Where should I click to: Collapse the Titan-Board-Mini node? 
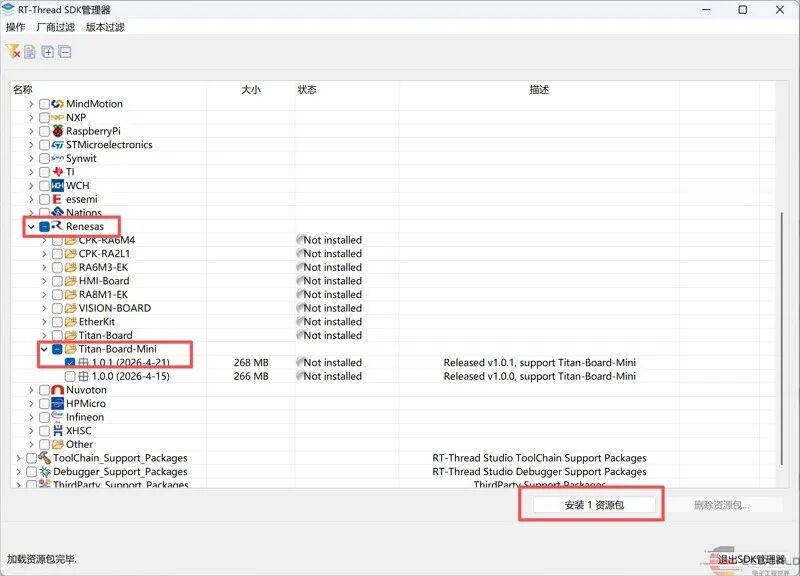44,349
